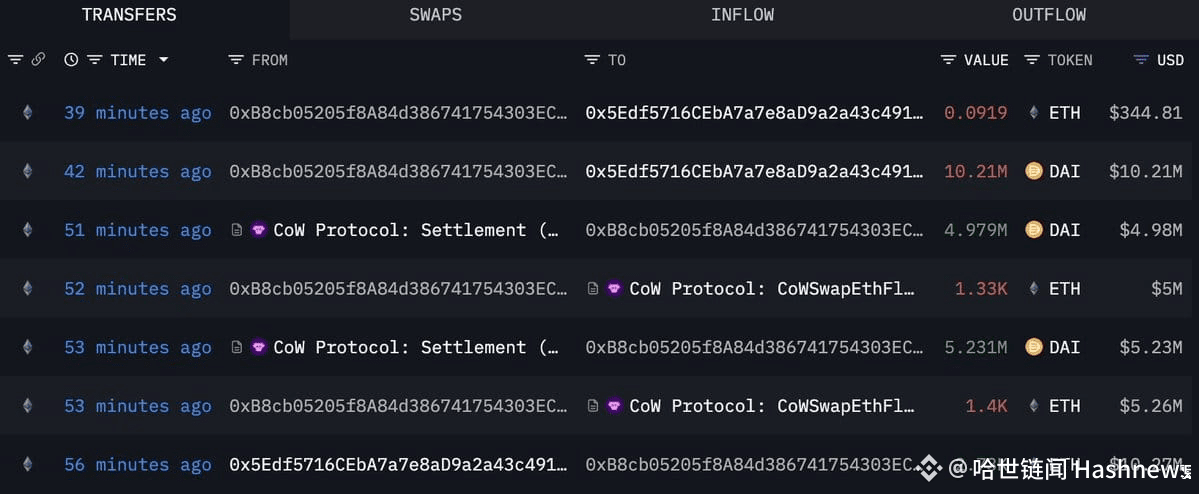The width and height of the screenshot is (1199, 494).
Task: Click the link chain icon in header
Action: tap(38, 60)
